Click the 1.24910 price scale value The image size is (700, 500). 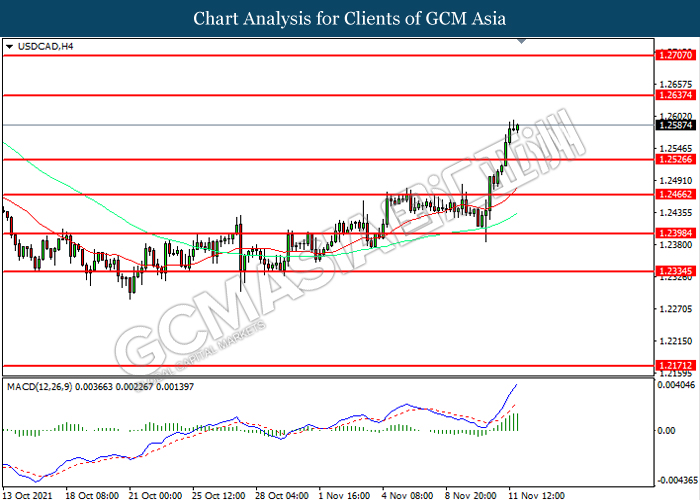676,181
